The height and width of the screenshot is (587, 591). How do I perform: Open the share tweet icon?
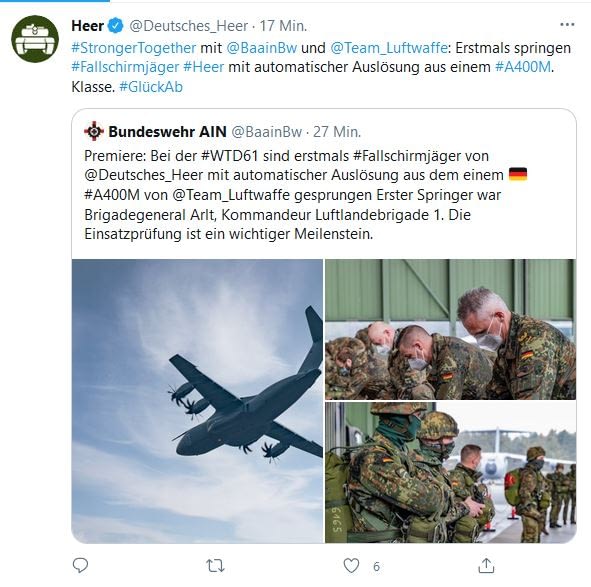coord(486,566)
